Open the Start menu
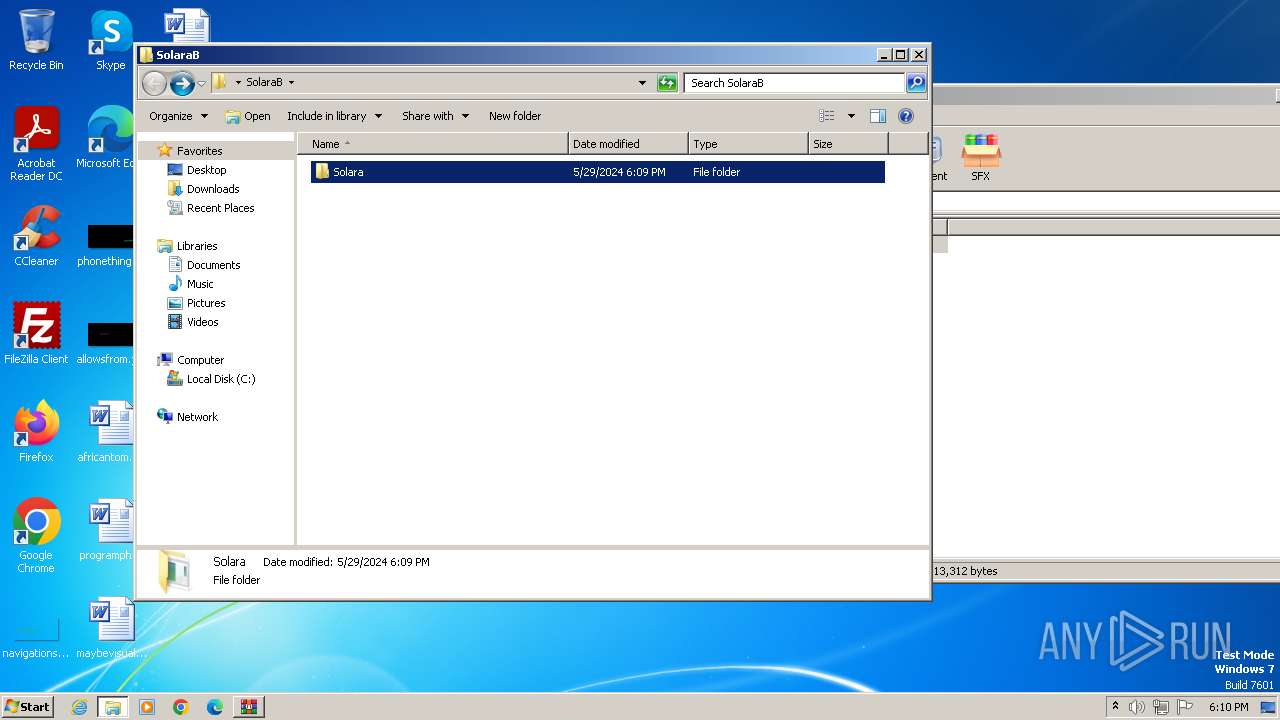 28,706
